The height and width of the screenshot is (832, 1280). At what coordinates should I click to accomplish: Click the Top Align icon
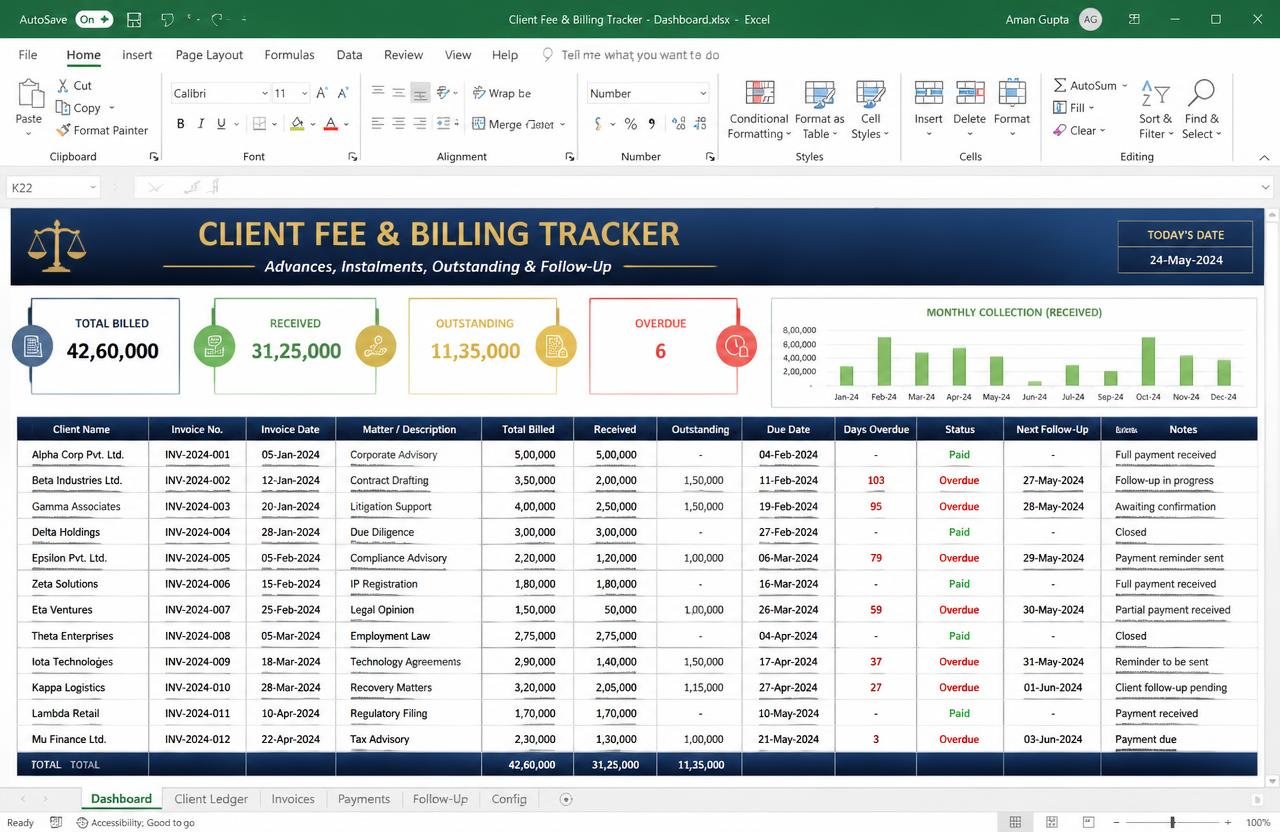click(x=378, y=92)
